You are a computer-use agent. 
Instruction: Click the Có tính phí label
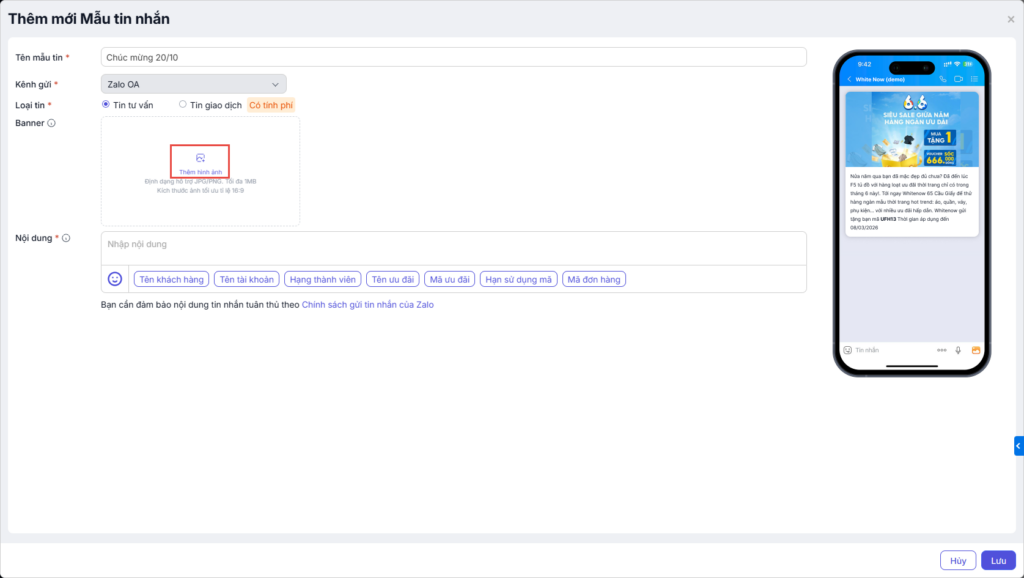(271, 105)
